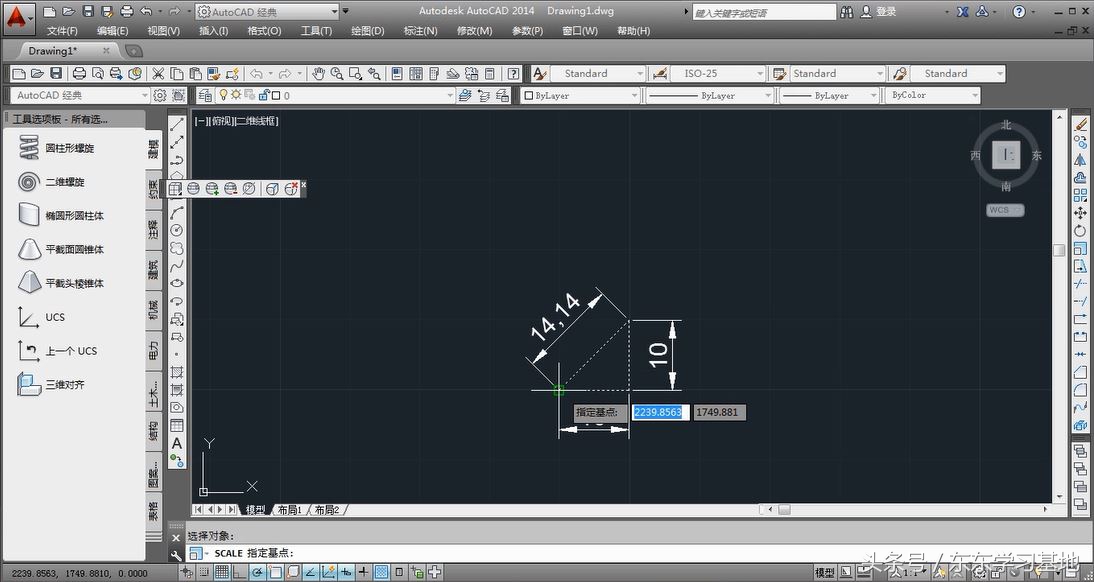Select the 圆柱形螺旋 (cylindrical helix) tool
The image size is (1094, 582).
pos(69,148)
